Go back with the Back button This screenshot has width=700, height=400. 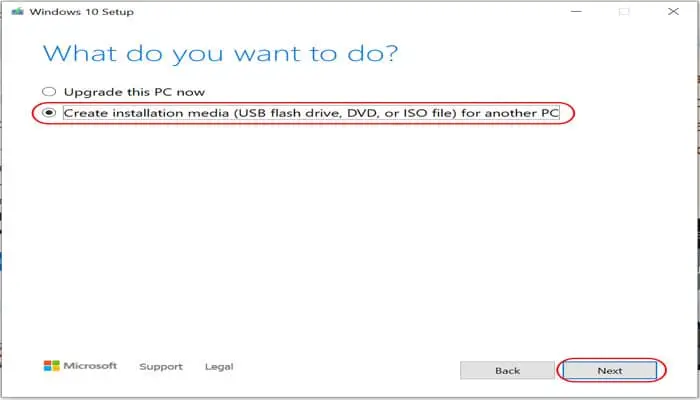click(x=507, y=370)
